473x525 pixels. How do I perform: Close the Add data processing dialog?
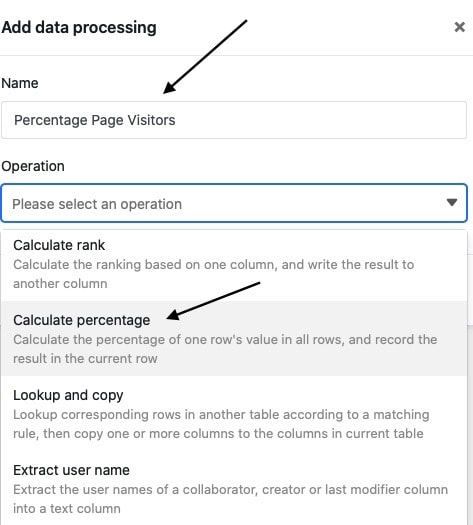pos(460,27)
